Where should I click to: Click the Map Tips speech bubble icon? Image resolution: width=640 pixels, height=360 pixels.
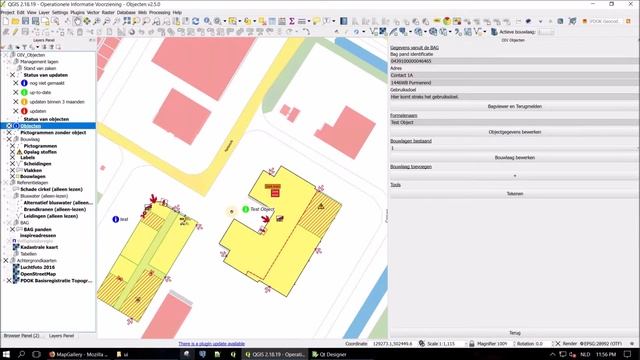(x=316, y=21)
